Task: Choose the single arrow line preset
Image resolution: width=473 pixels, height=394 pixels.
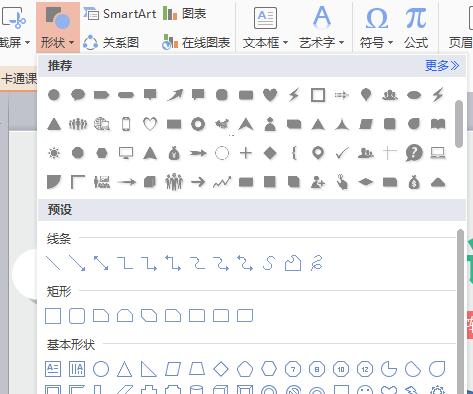Action: [x=77, y=263]
